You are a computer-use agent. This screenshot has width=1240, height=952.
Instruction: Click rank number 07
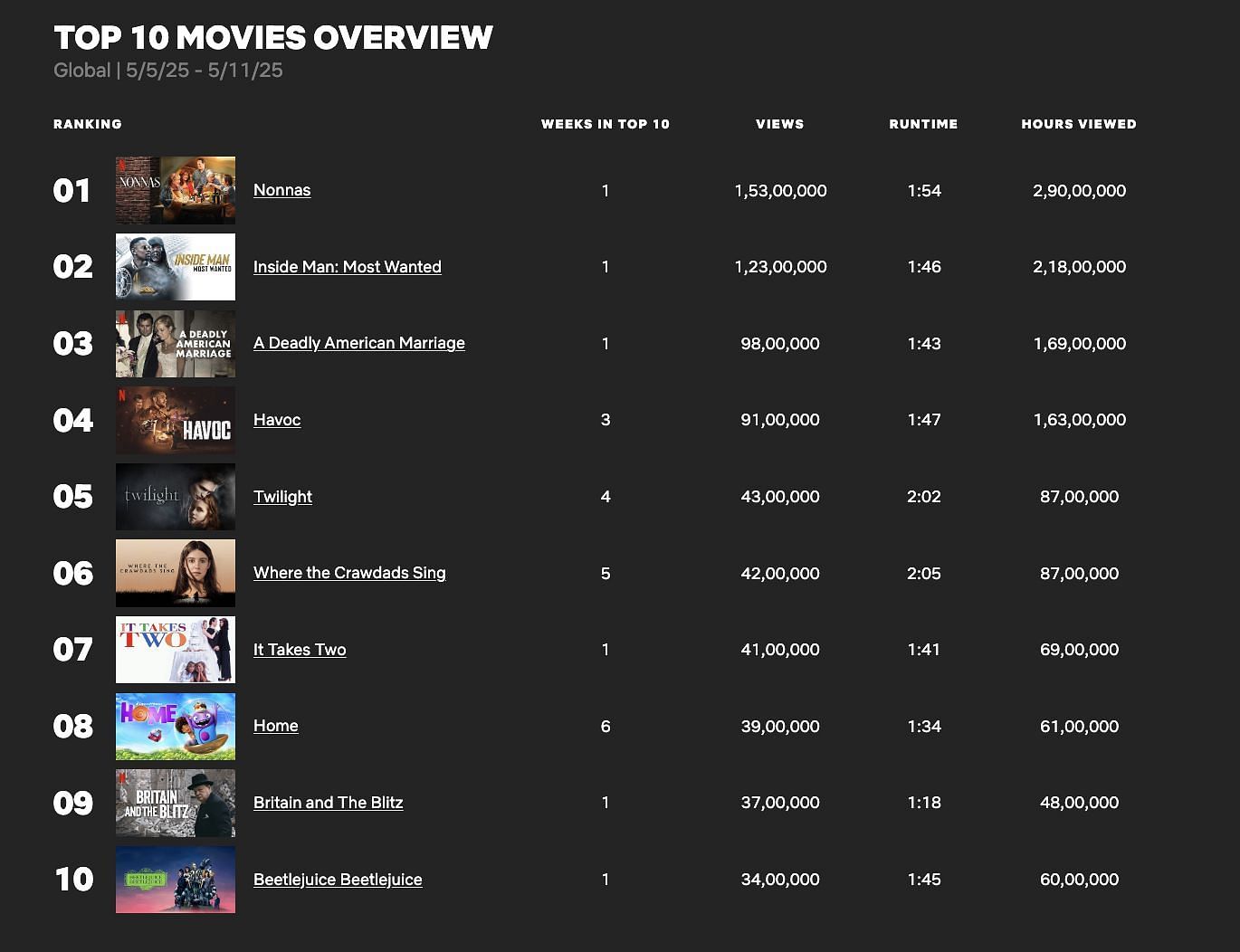pos(72,650)
